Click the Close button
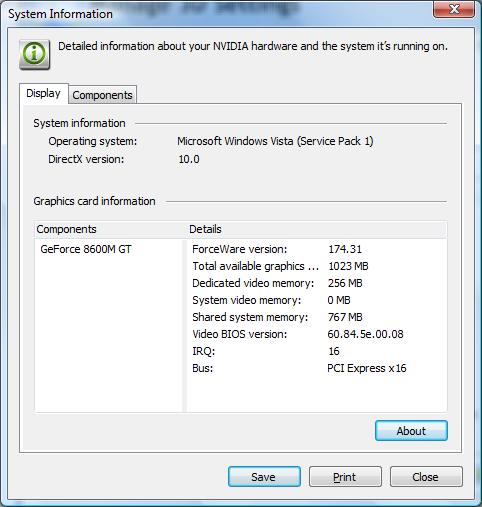The width and height of the screenshot is (482, 507). 426,477
